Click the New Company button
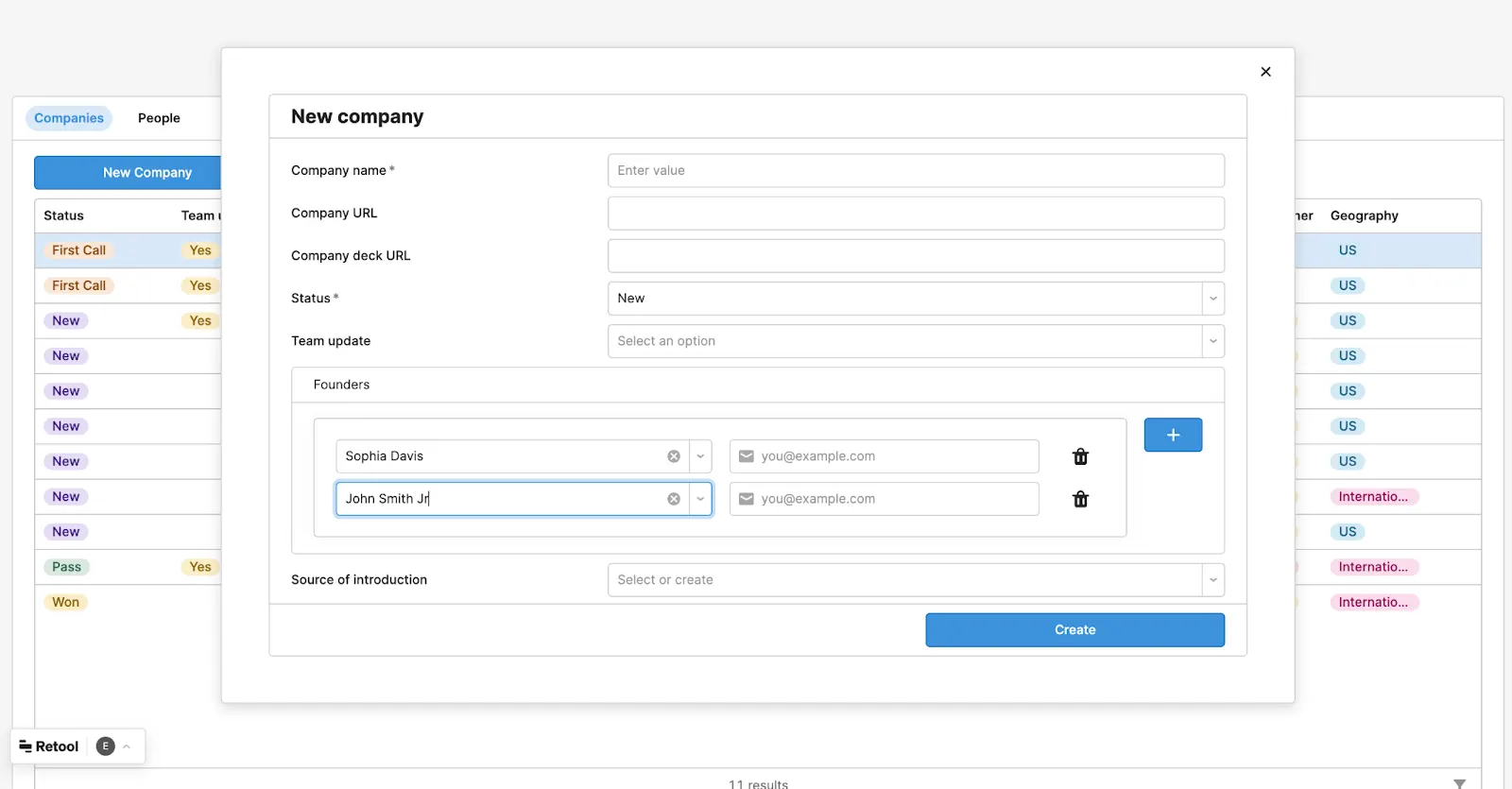The image size is (1512, 789). (129, 173)
